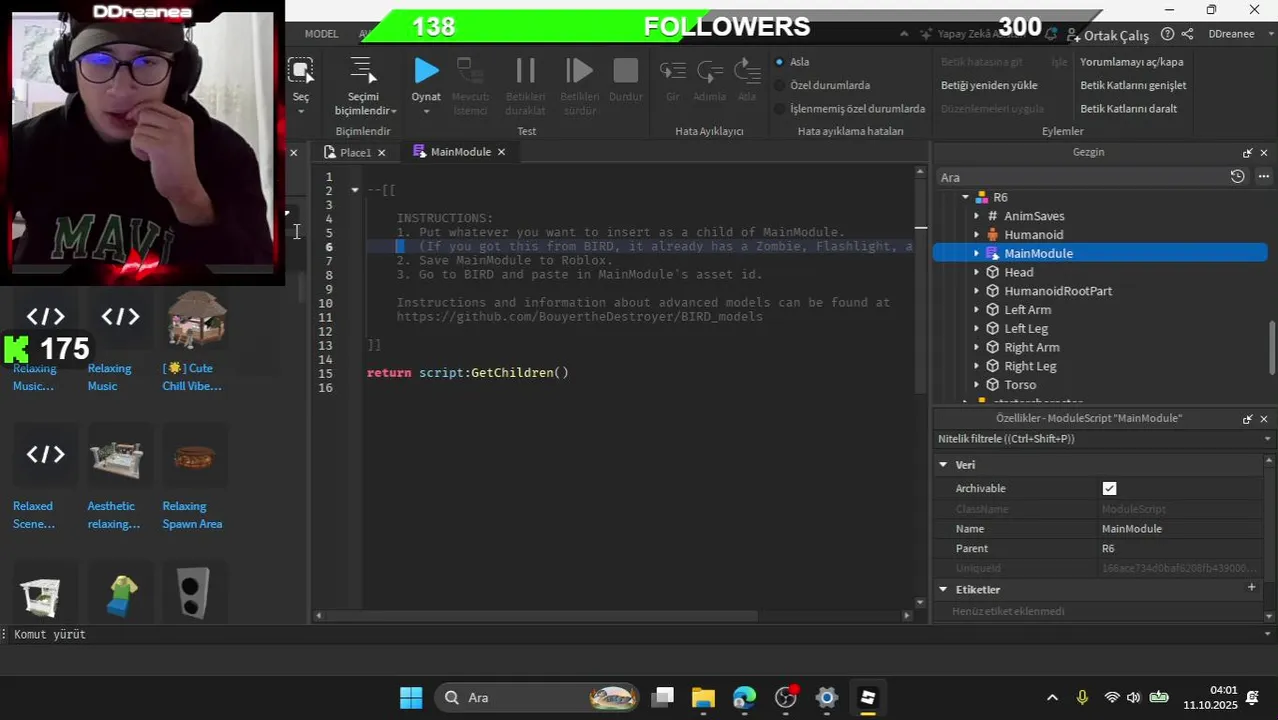
Task: Click the Seç selection tool icon
Action: 301,70
